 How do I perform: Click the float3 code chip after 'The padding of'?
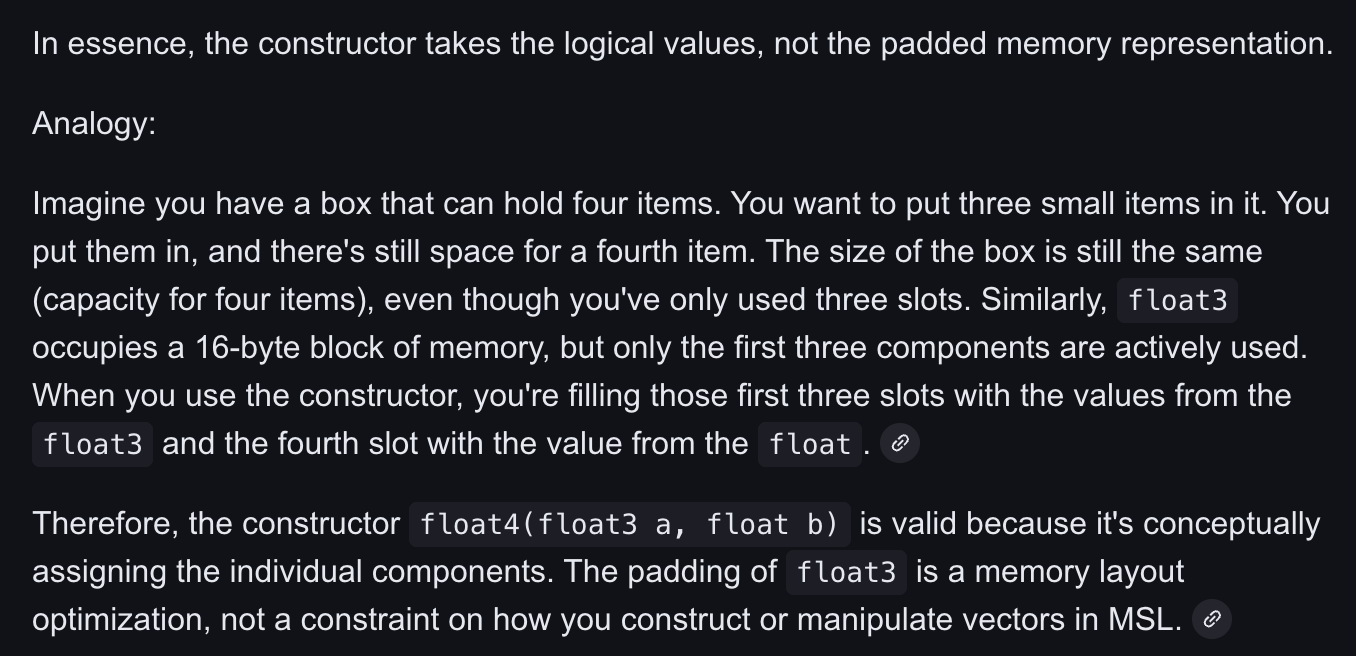tap(847, 572)
